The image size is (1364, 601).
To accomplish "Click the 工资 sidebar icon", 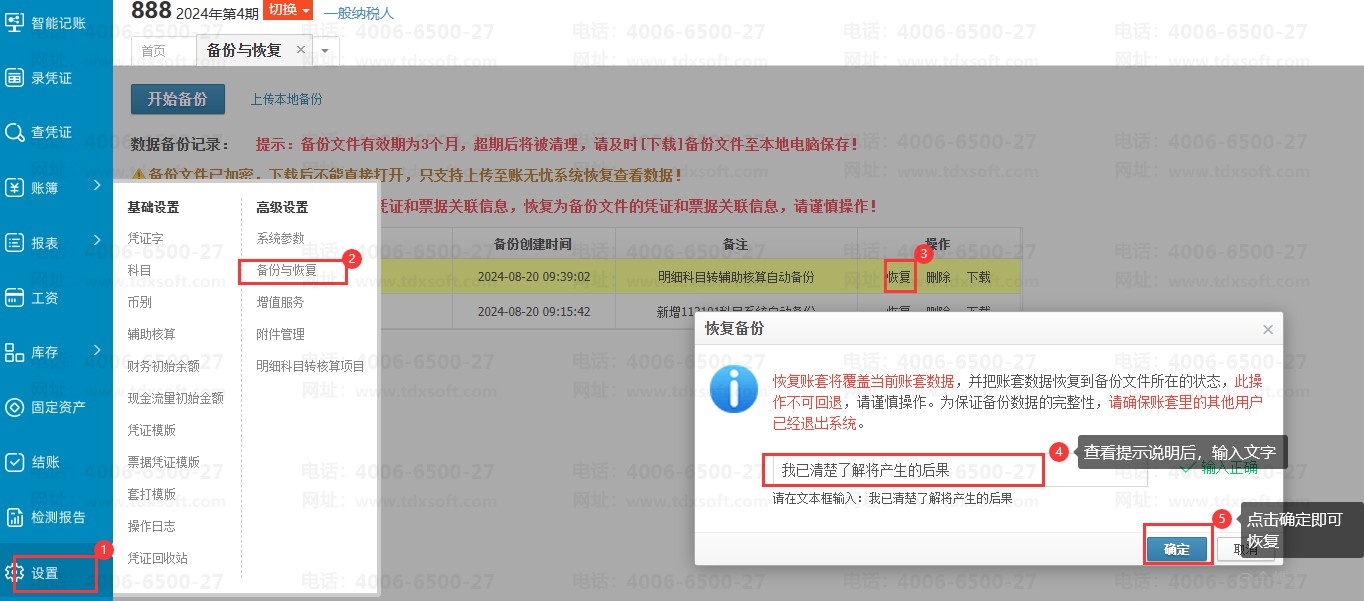I will coord(15,297).
